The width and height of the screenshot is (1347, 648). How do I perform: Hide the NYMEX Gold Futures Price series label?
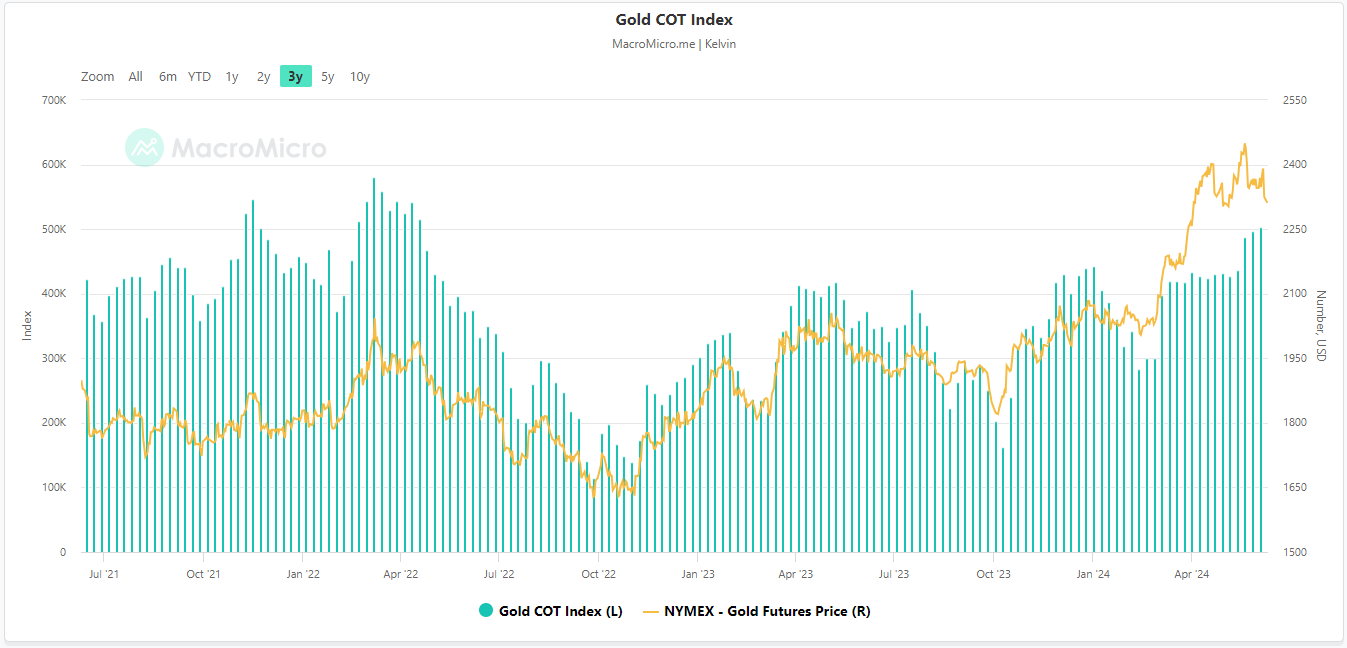767,611
